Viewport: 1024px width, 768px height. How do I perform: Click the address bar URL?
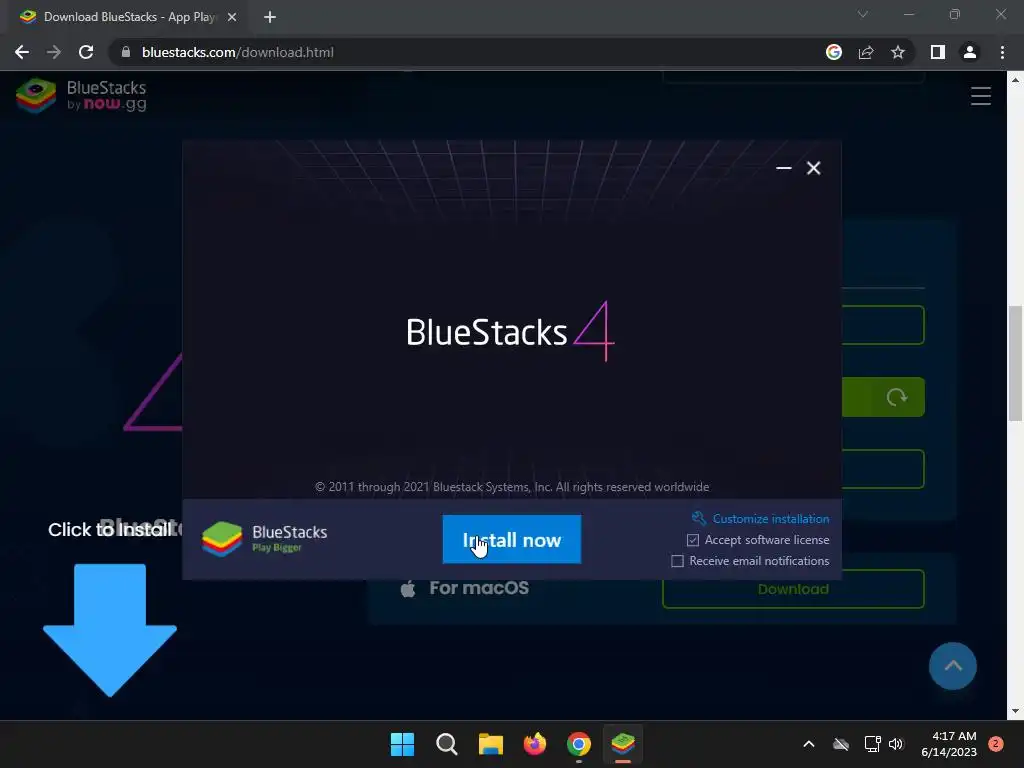pos(238,52)
